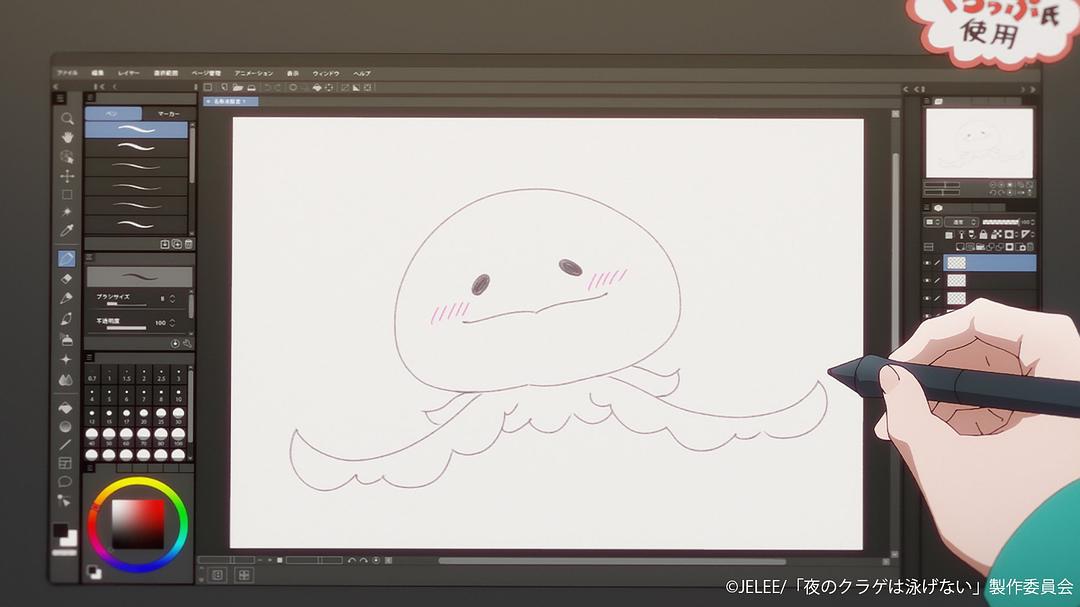Toggle visibility eye of the third layer
The height and width of the screenshot is (607, 1080).
point(927,298)
